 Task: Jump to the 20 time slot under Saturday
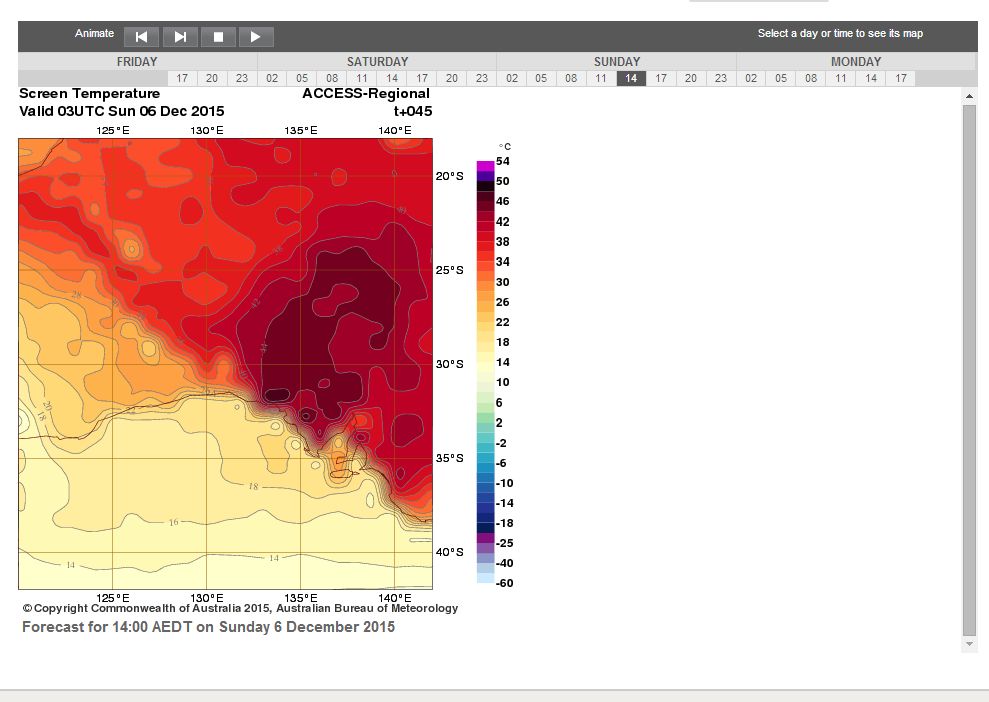pyautogui.click(x=452, y=78)
